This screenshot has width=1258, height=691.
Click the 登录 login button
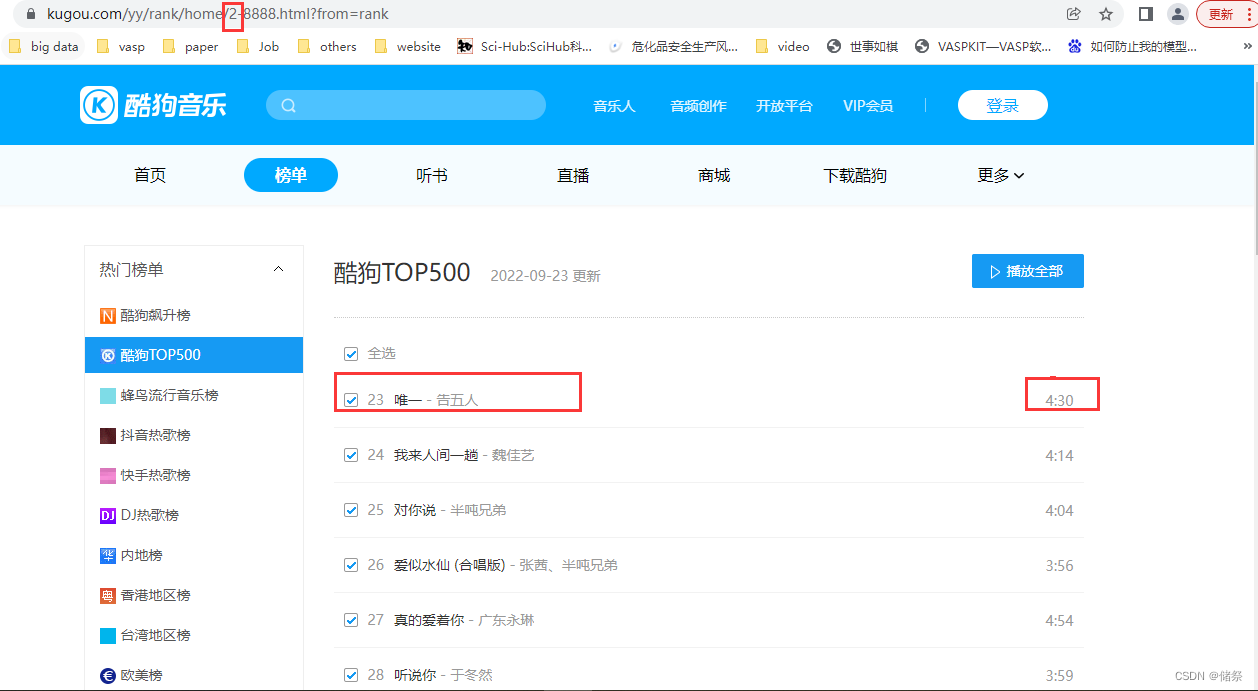[x=1002, y=104]
